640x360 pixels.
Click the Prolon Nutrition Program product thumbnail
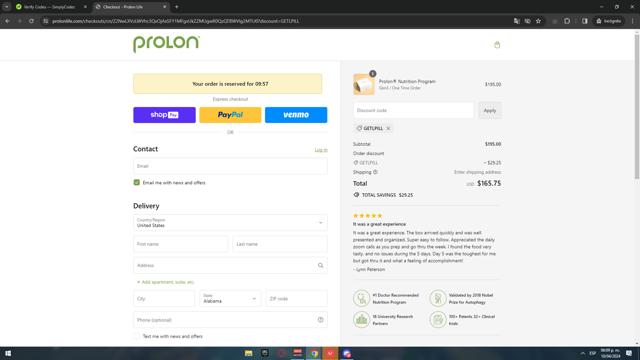pyautogui.click(x=364, y=84)
